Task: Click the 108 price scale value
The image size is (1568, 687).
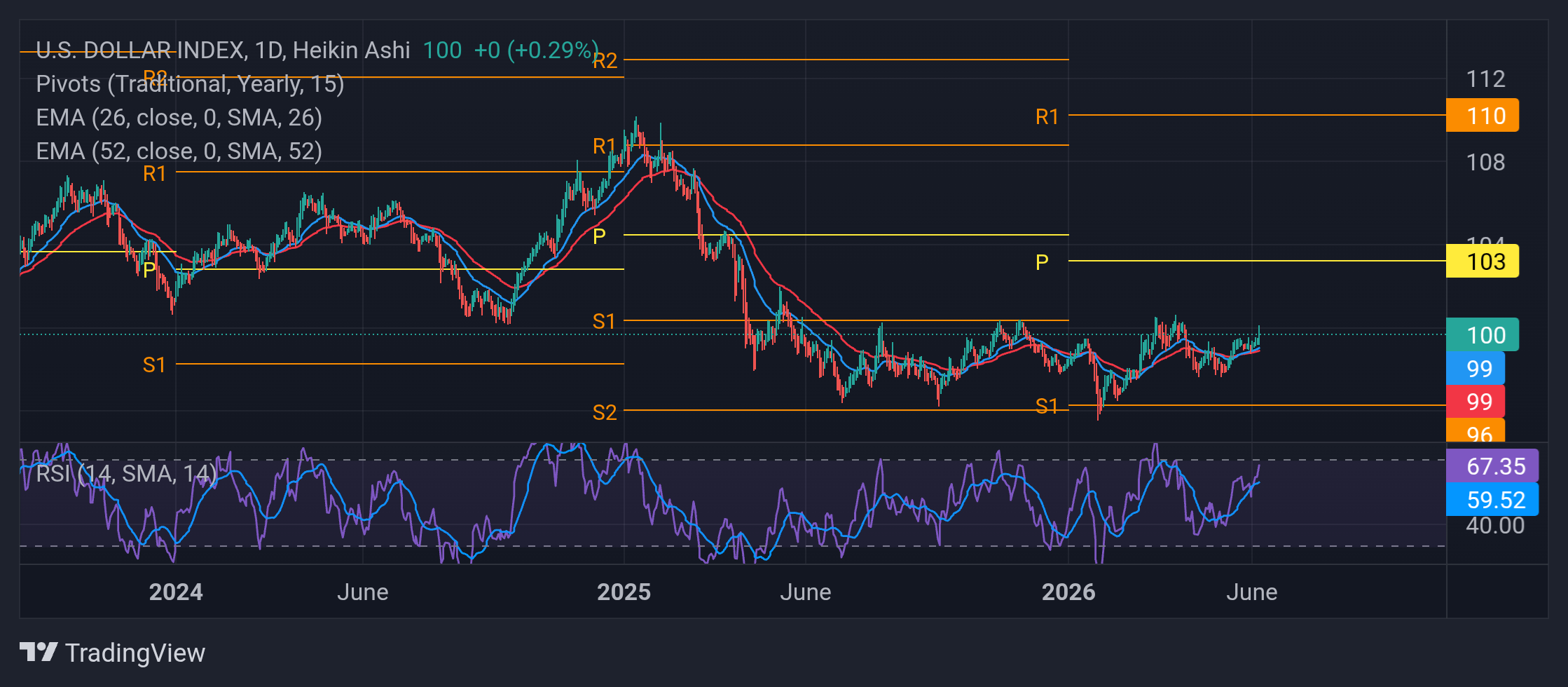Action: click(x=1485, y=162)
